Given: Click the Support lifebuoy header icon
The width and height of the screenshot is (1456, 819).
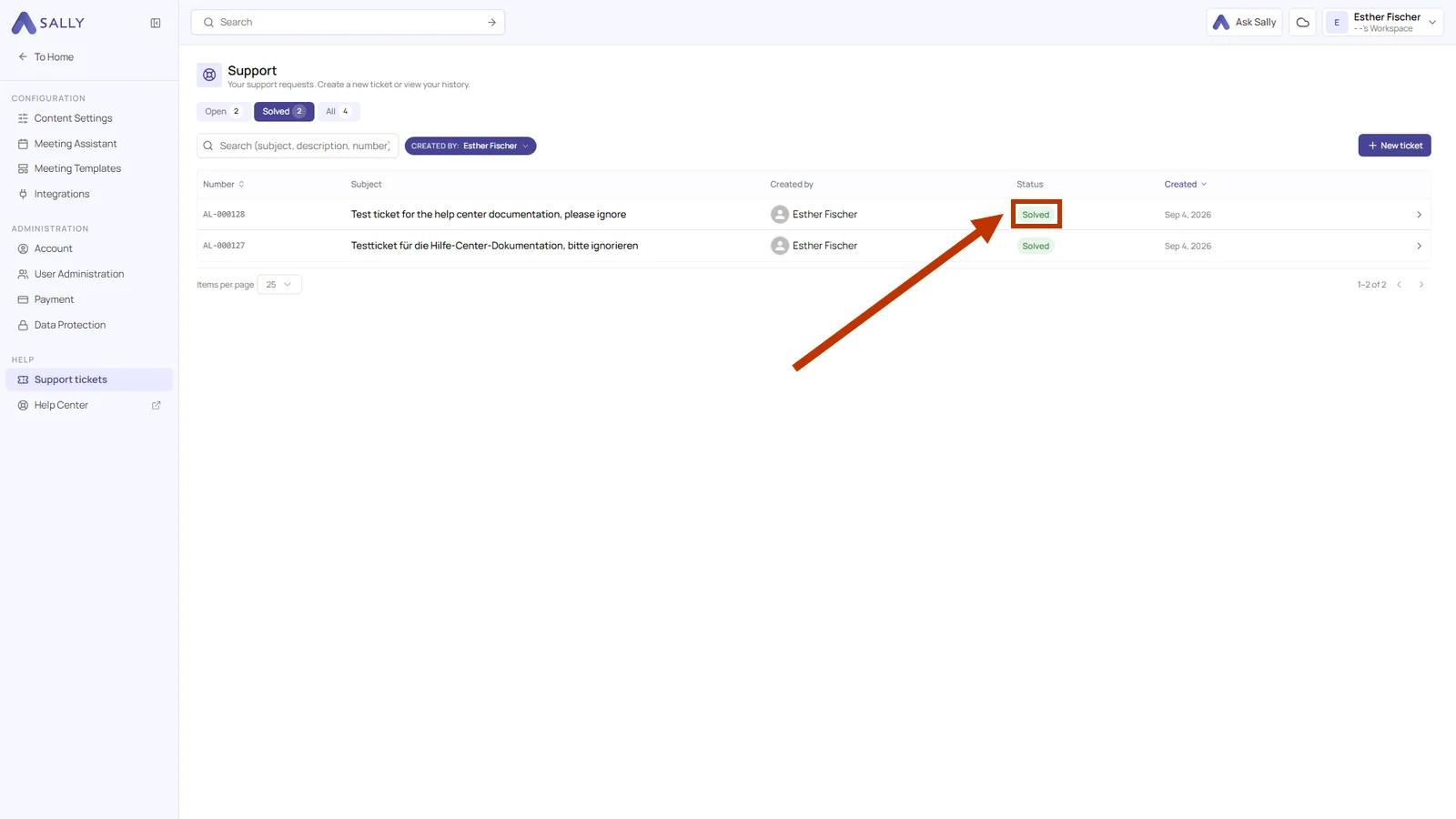Looking at the screenshot, I should tap(209, 76).
